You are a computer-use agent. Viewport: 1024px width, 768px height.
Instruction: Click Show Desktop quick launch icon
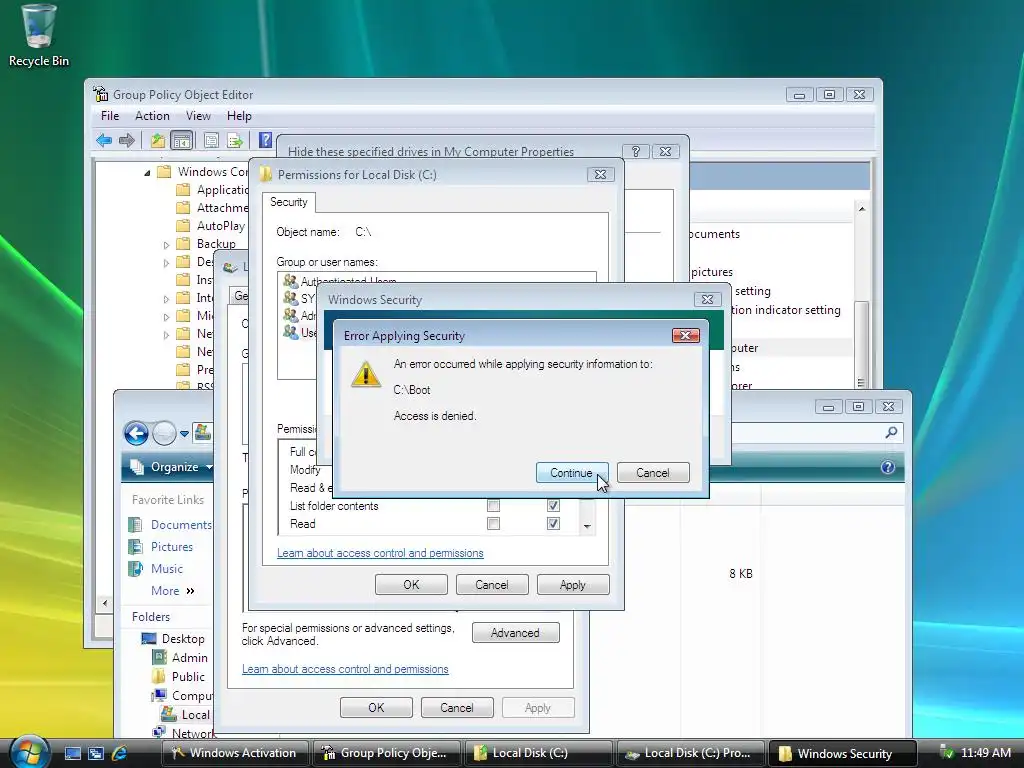[72, 753]
